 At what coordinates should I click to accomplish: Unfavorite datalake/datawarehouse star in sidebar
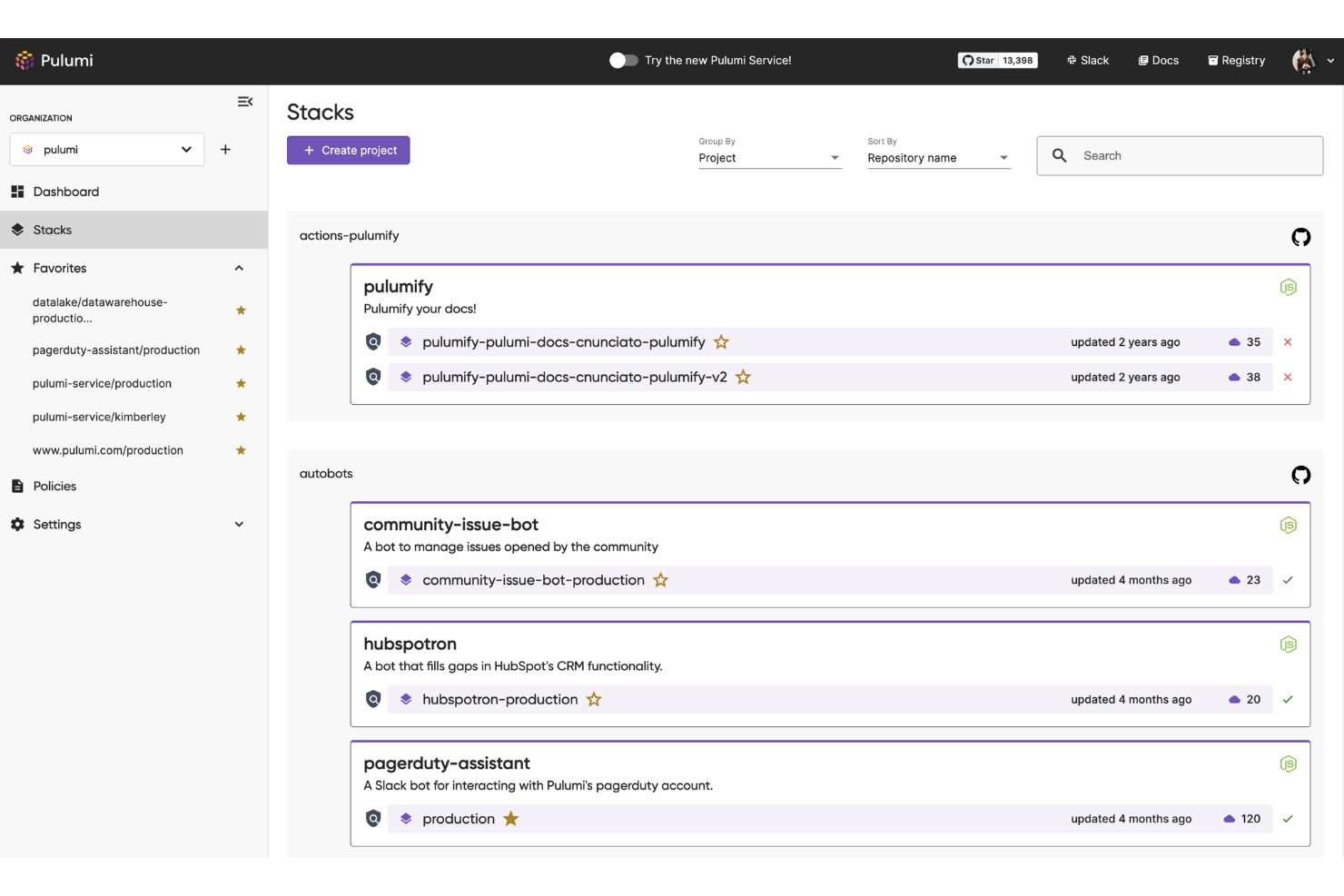pyautogui.click(x=241, y=310)
